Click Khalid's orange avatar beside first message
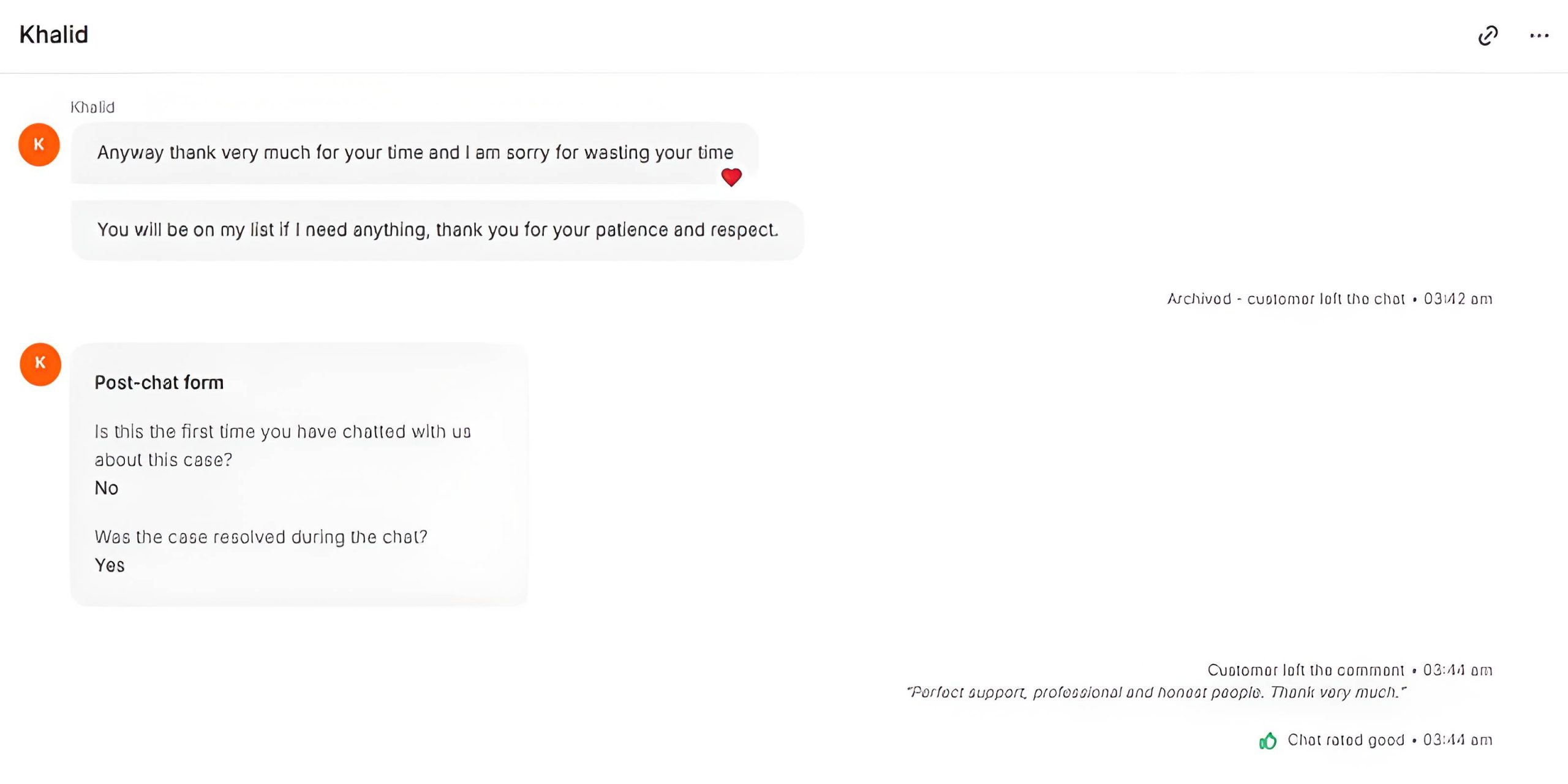Image resolution: width=1568 pixels, height=784 pixels. coord(39,145)
